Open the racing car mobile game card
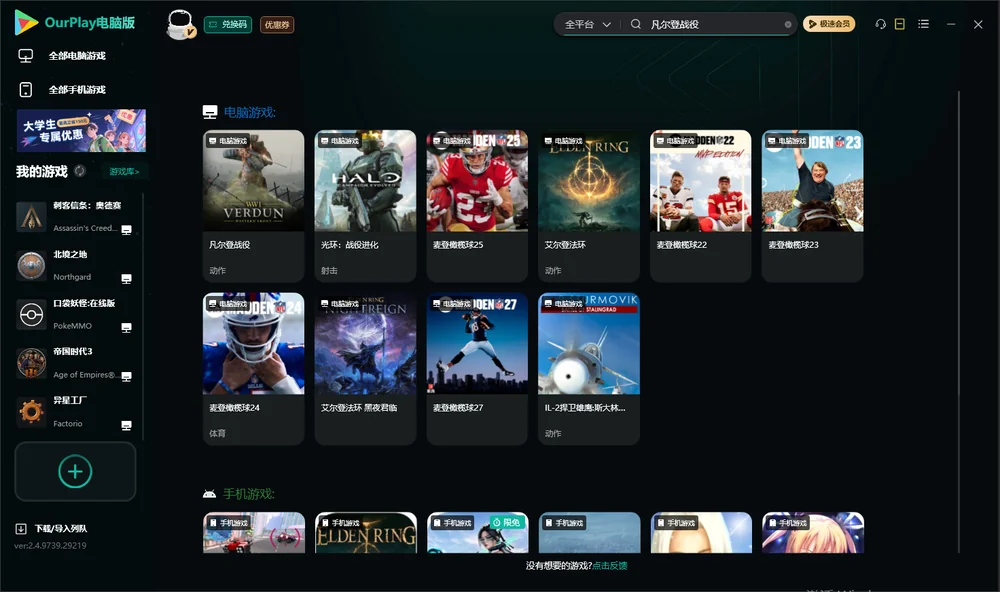 253,533
